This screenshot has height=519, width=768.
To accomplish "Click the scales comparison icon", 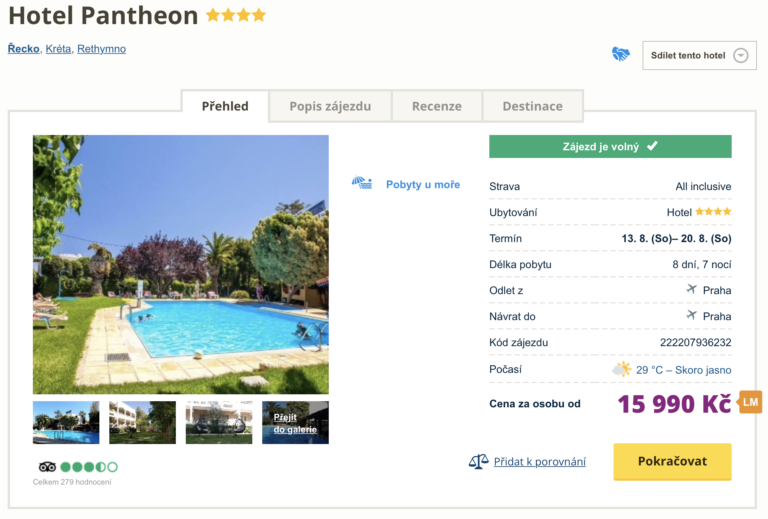I will 478,461.
